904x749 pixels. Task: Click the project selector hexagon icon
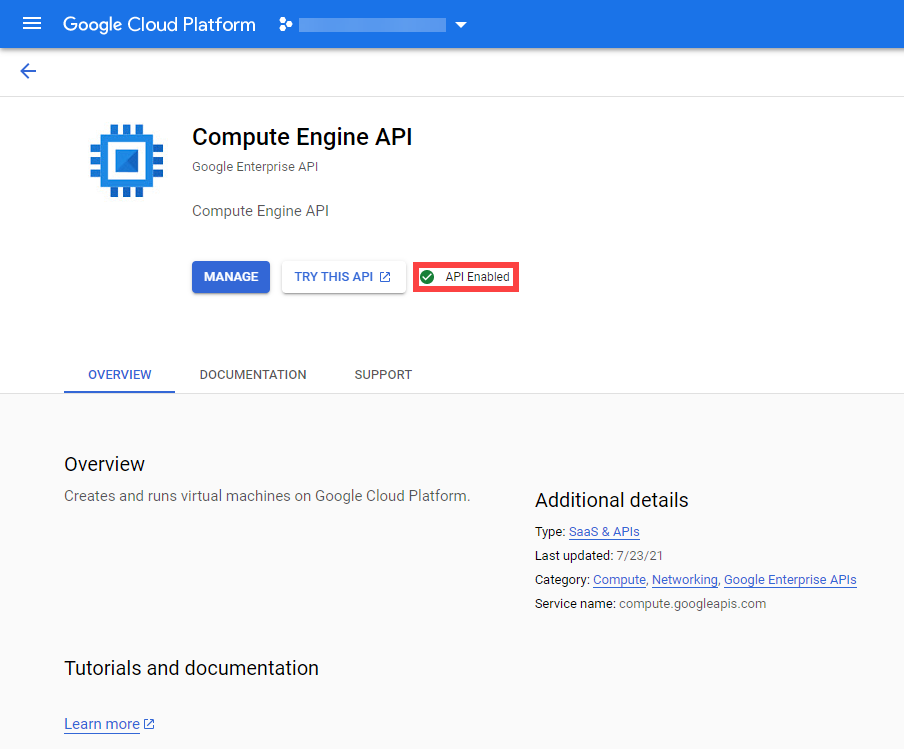[x=285, y=24]
